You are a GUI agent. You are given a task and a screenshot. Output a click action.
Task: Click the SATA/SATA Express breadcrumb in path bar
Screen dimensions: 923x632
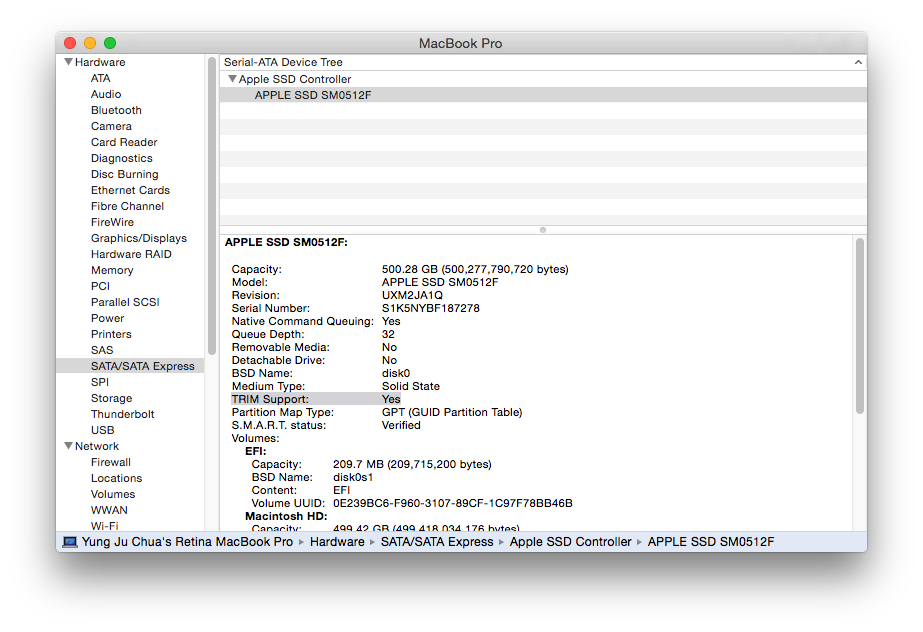[437, 542]
